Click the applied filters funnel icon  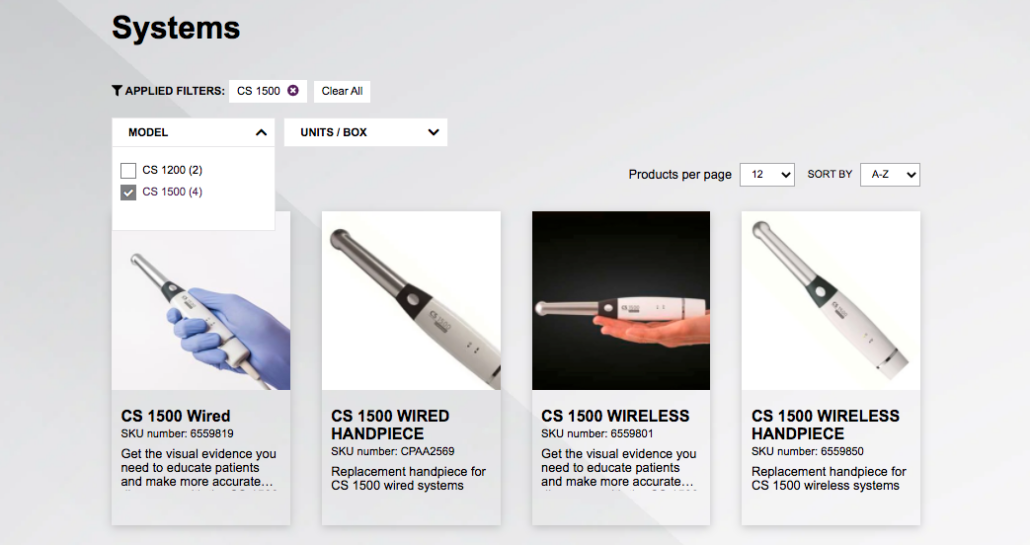click(x=117, y=91)
